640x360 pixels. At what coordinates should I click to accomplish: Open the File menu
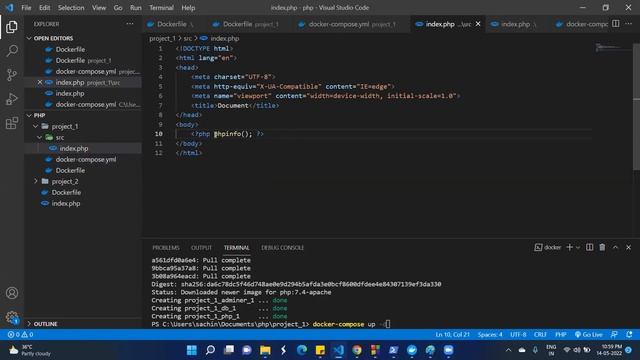click(26, 8)
